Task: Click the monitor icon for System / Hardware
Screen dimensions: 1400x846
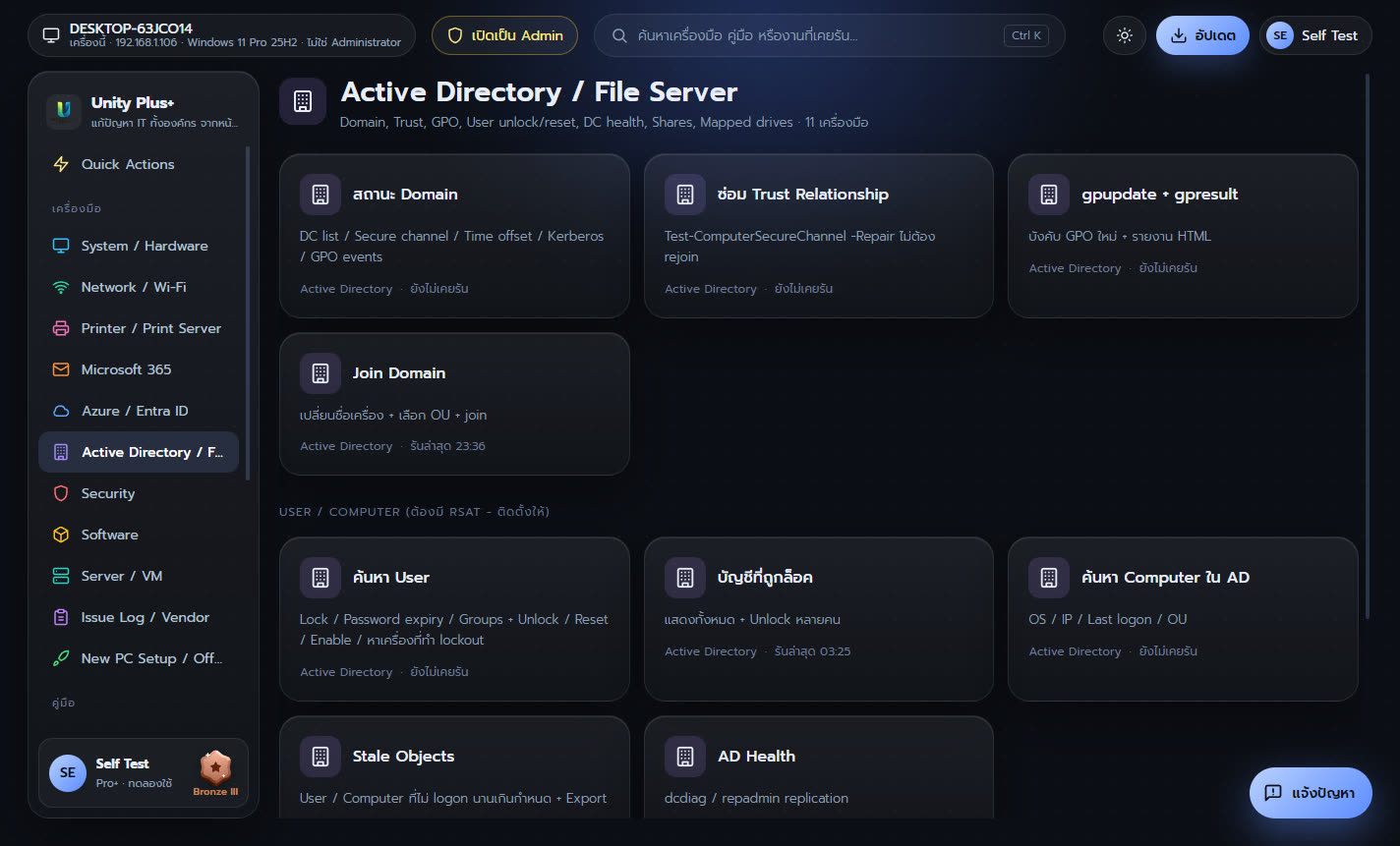Action: point(61,246)
